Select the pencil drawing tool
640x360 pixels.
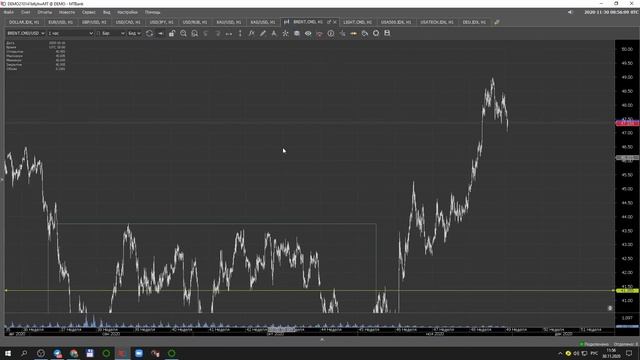click(x=263, y=33)
